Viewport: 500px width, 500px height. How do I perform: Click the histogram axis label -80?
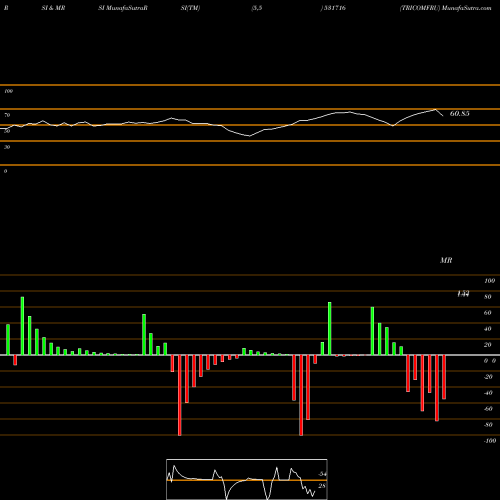(488, 425)
